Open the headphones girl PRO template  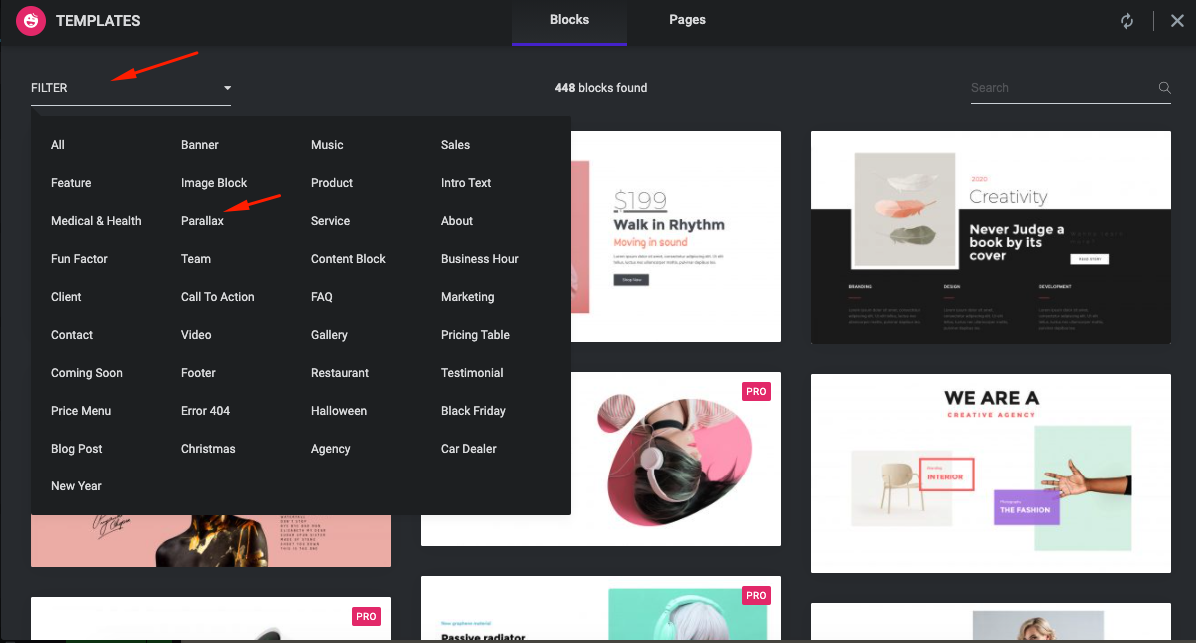point(676,459)
